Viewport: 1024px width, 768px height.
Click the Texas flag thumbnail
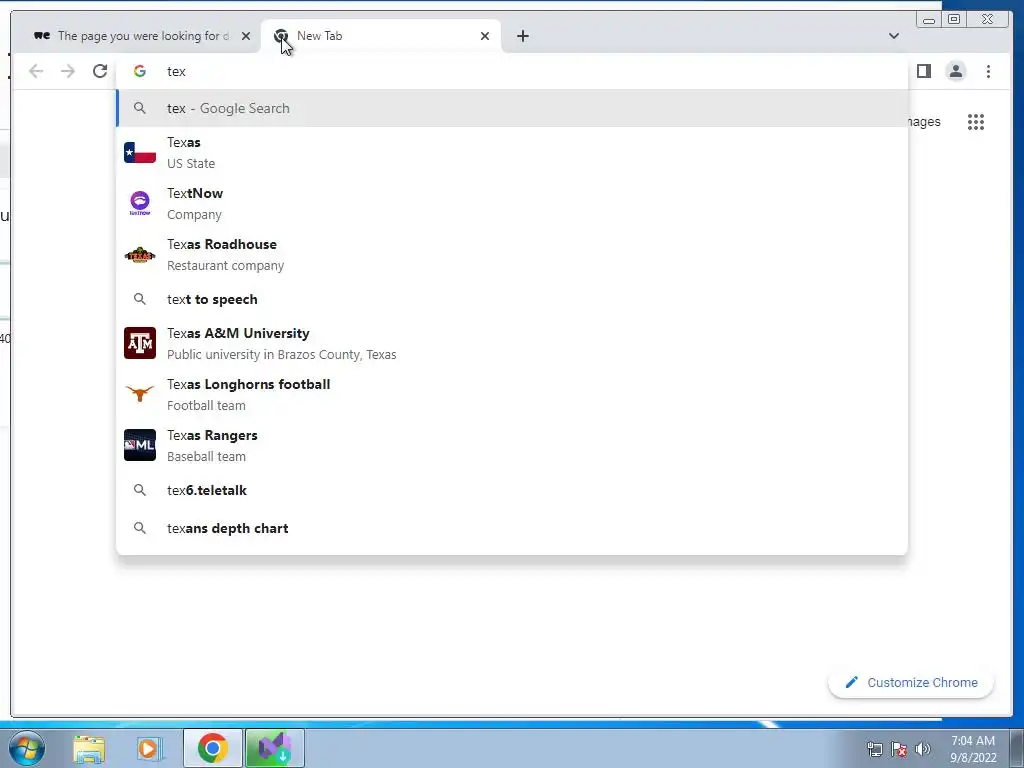tap(140, 153)
